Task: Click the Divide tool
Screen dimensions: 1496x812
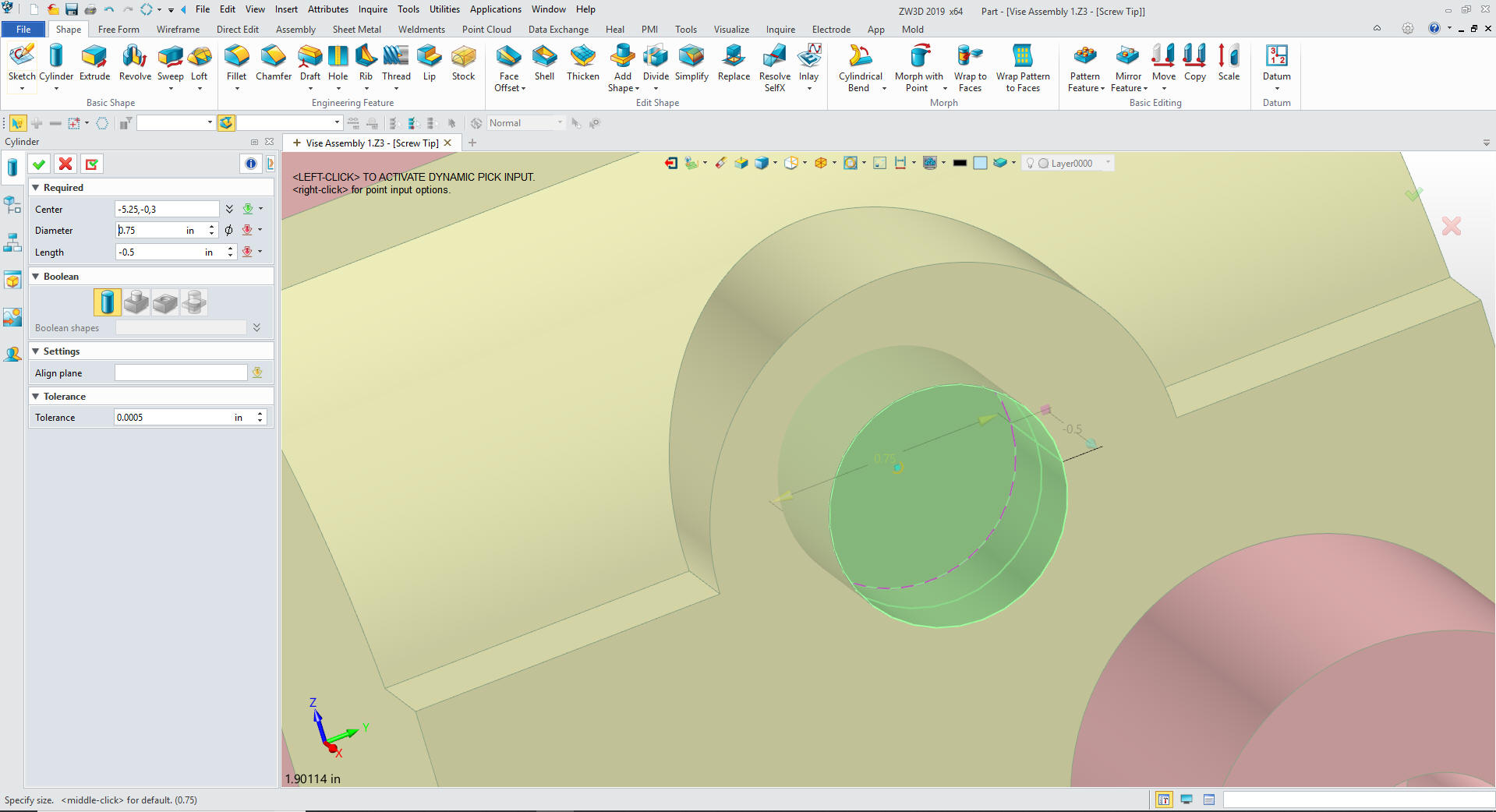Action: click(x=656, y=62)
